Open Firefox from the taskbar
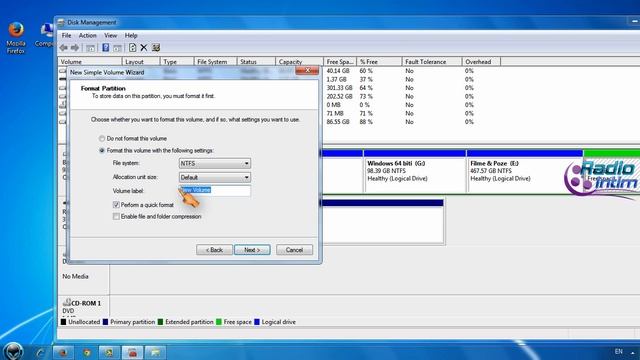The height and width of the screenshot is (360, 640). click(x=63, y=352)
